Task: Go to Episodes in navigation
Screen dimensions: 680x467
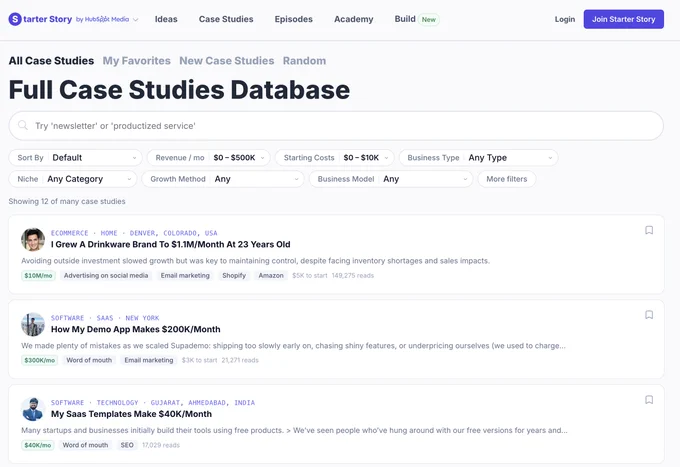Action: tap(294, 19)
